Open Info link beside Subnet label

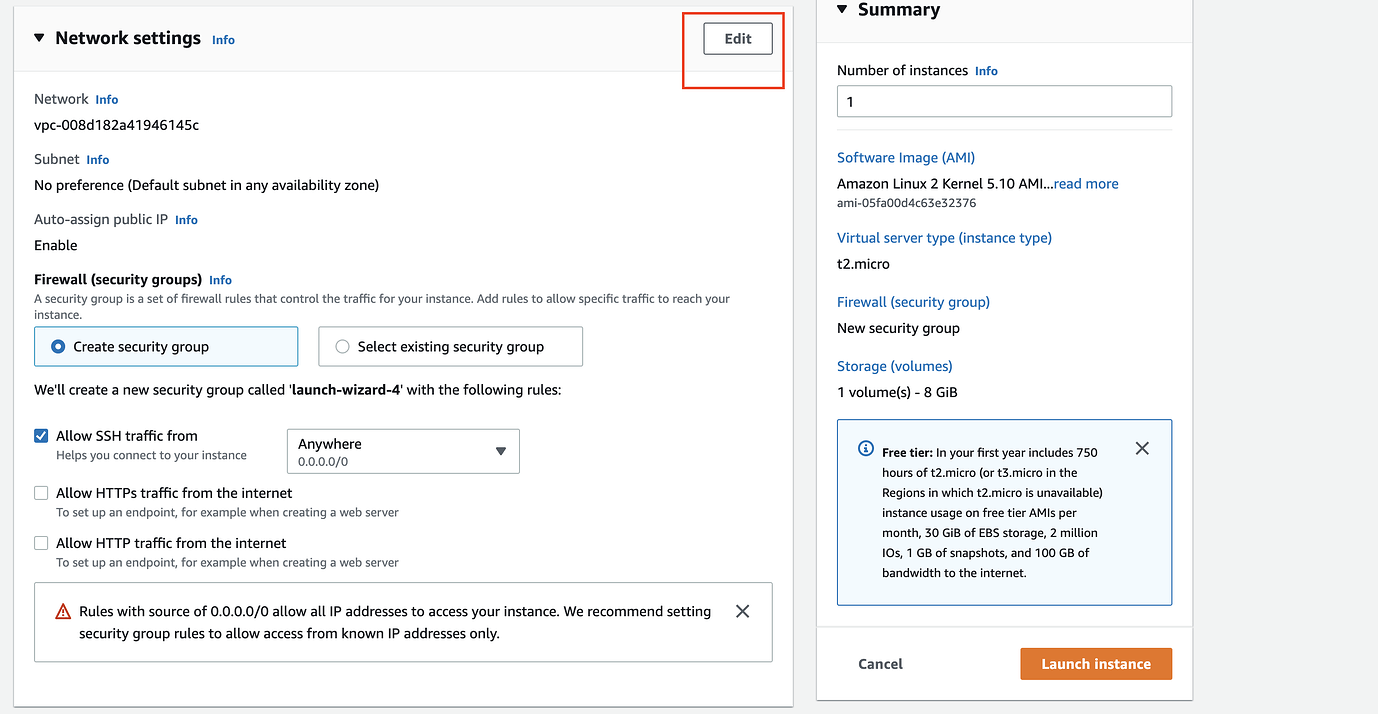(x=98, y=160)
